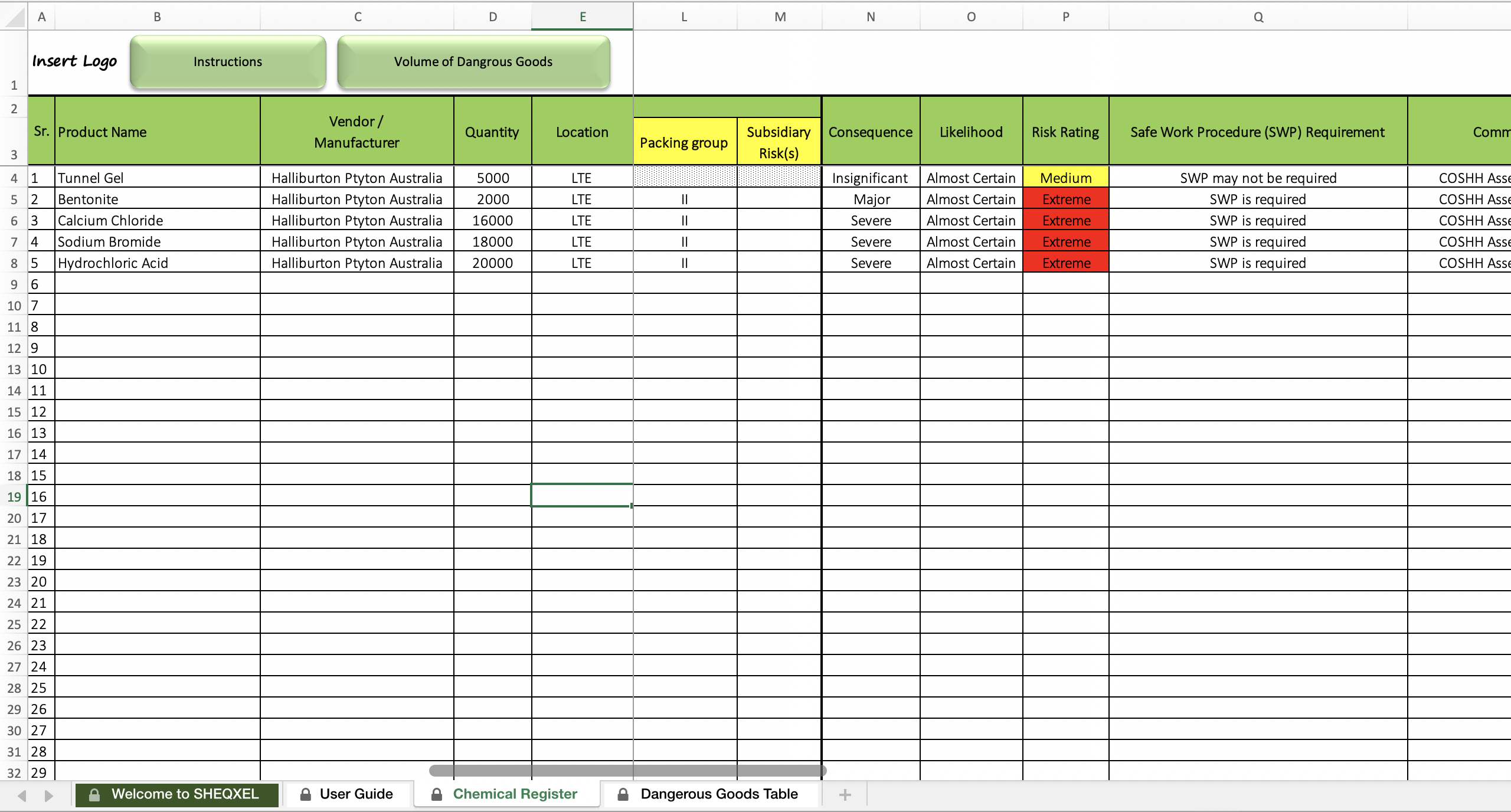This screenshot has height=812, width=1511.
Task: Click 'SWP is required' cell for Bentonite
Action: tap(1258, 199)
